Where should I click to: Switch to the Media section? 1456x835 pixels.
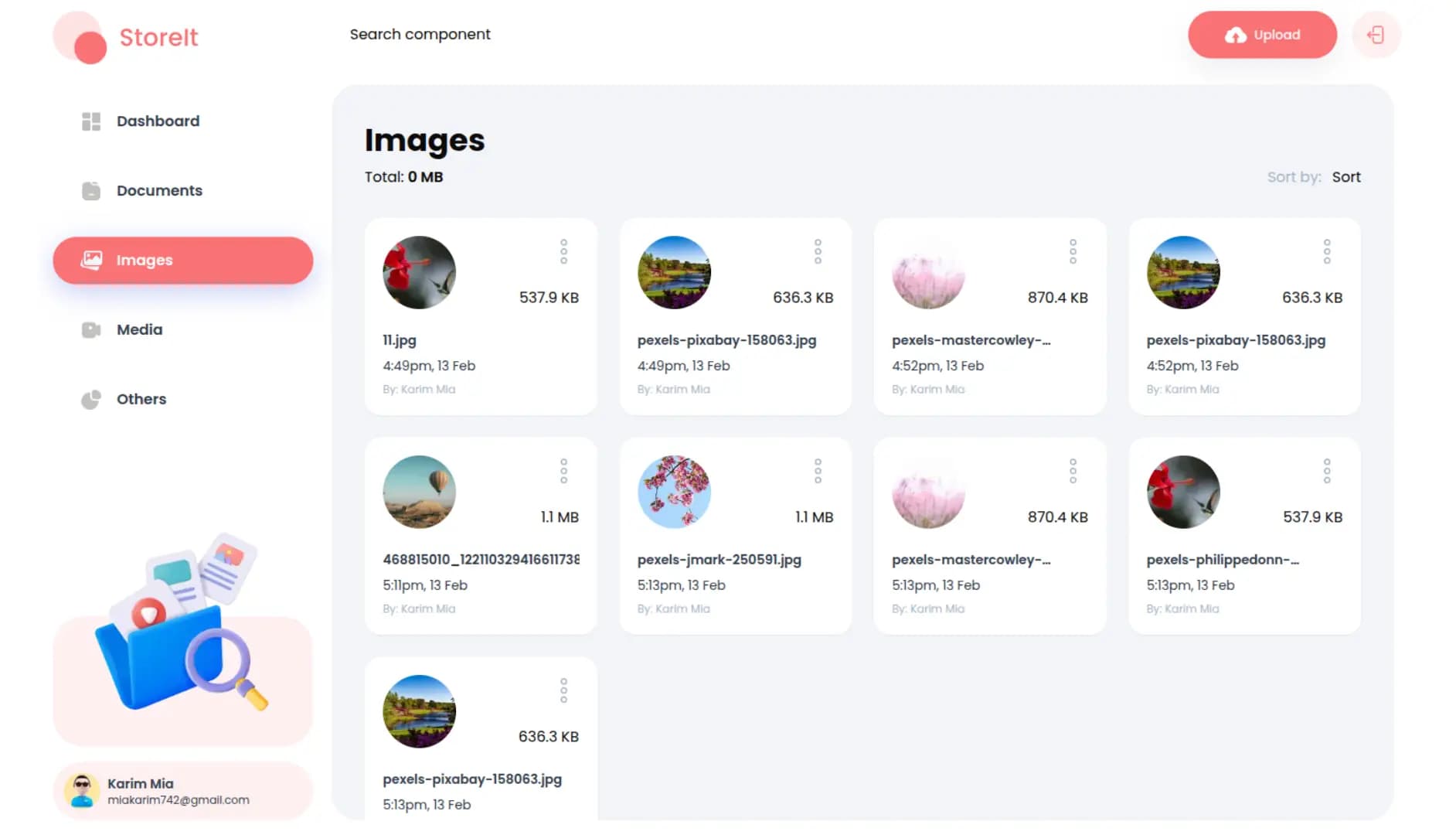point(139,330)
